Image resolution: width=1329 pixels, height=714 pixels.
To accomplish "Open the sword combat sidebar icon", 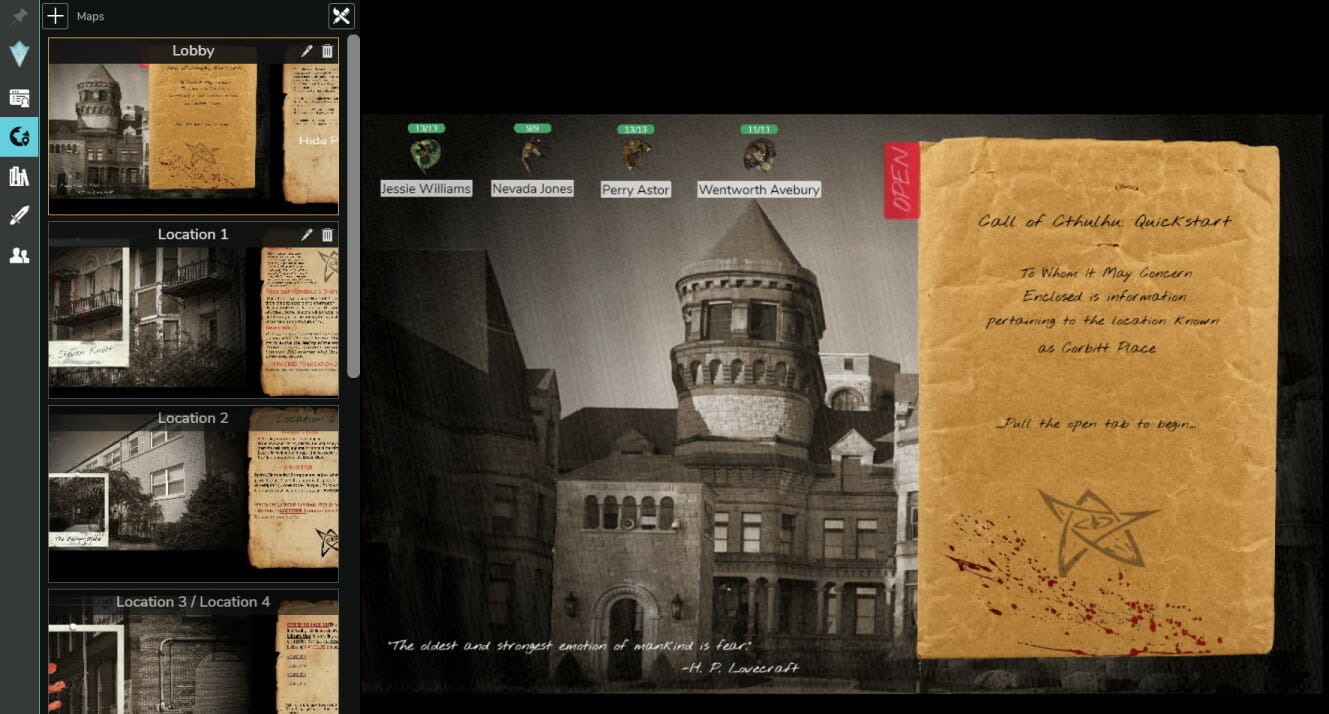I will (19, 216).
